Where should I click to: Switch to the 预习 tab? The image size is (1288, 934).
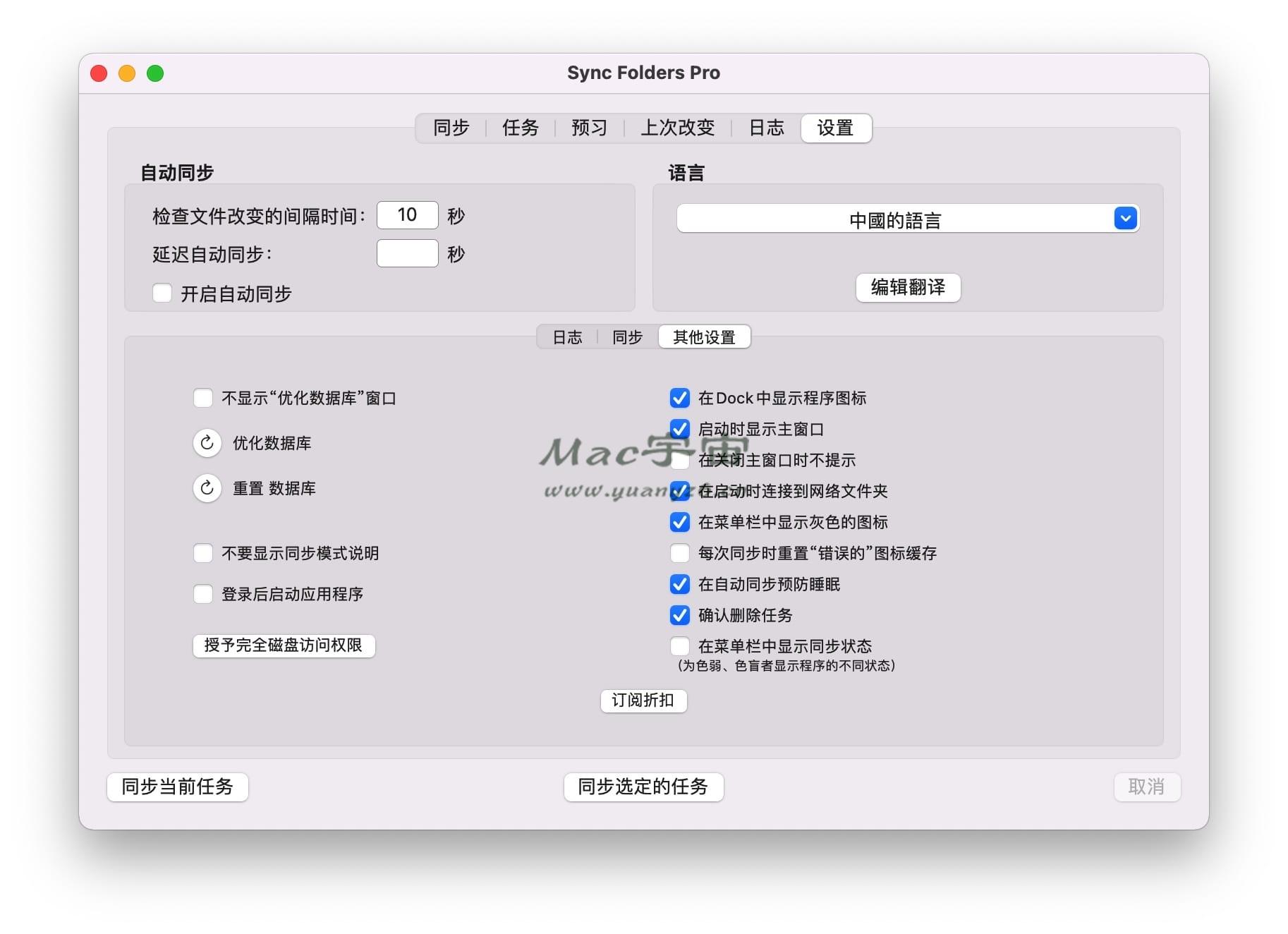[x=590, y=128]
